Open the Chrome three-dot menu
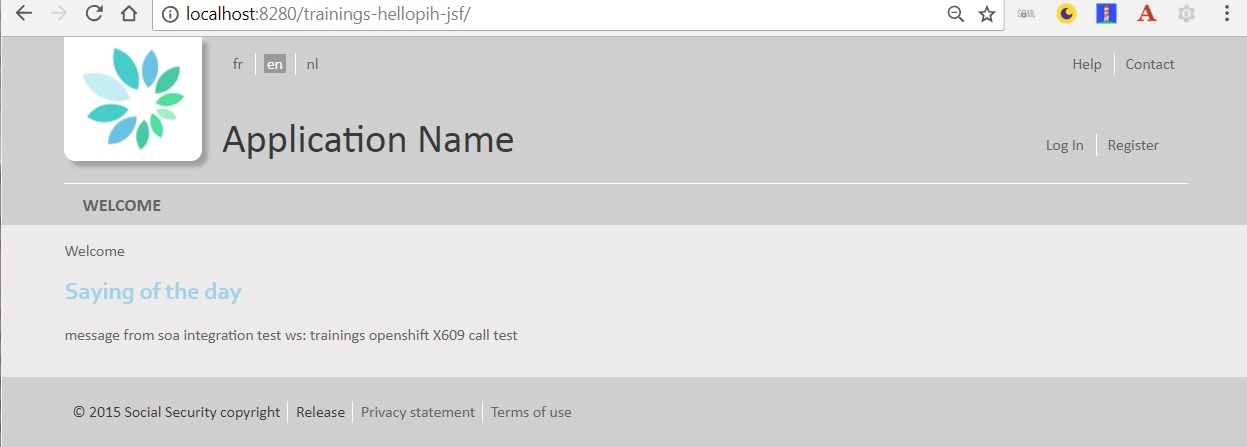Screen dimensions: 1247x447 (1227, 14)
